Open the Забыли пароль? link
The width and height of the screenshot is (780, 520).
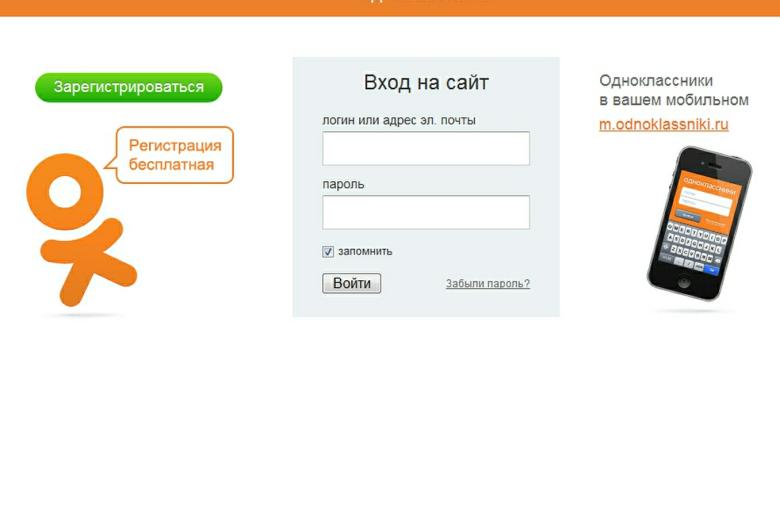[488, 284]
